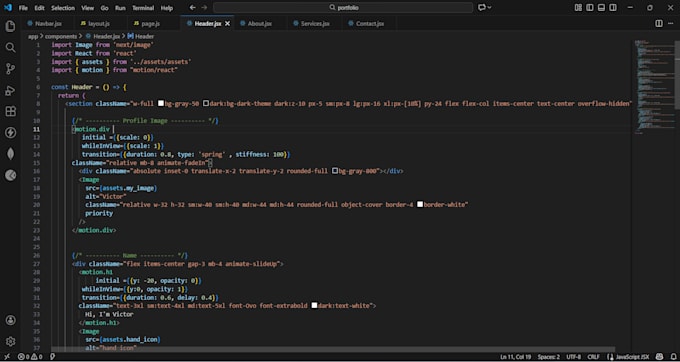The width and height of the screenshot is (680, 362).
Task: Switch to the Services.jsx tab
Action: tap(314, 23)
